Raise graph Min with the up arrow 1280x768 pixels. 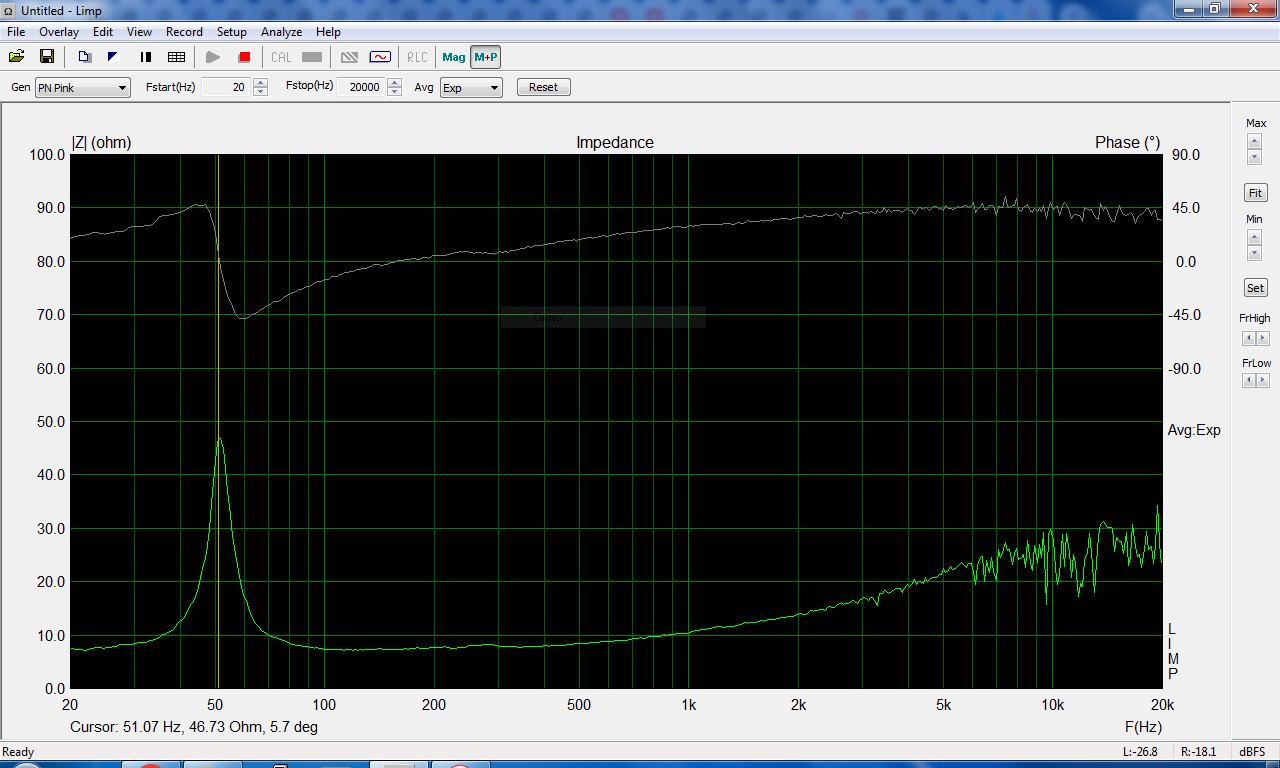pyautogui.click(x=1255, y=237)
